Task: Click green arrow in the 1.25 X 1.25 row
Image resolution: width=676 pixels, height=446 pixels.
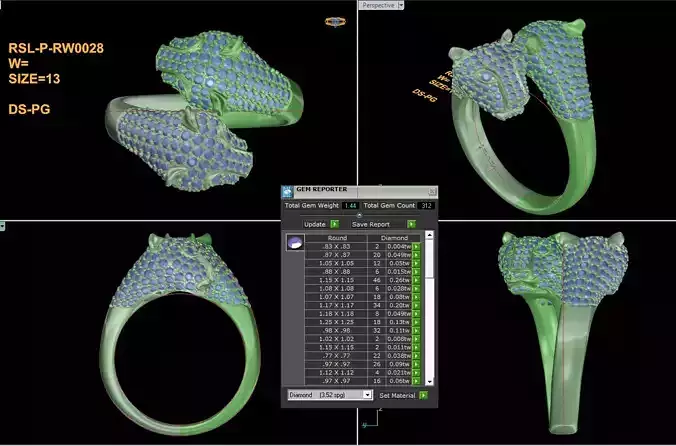Action: (416, 322)
